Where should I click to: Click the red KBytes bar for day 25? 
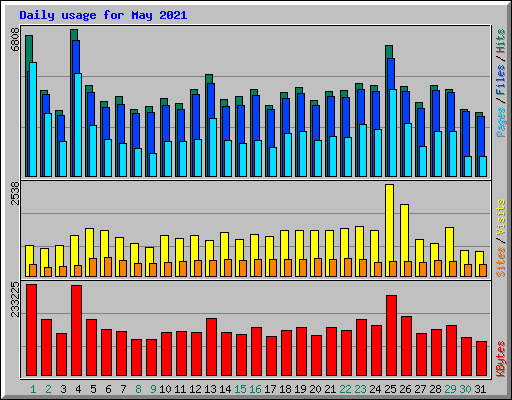tap(391, 336)
